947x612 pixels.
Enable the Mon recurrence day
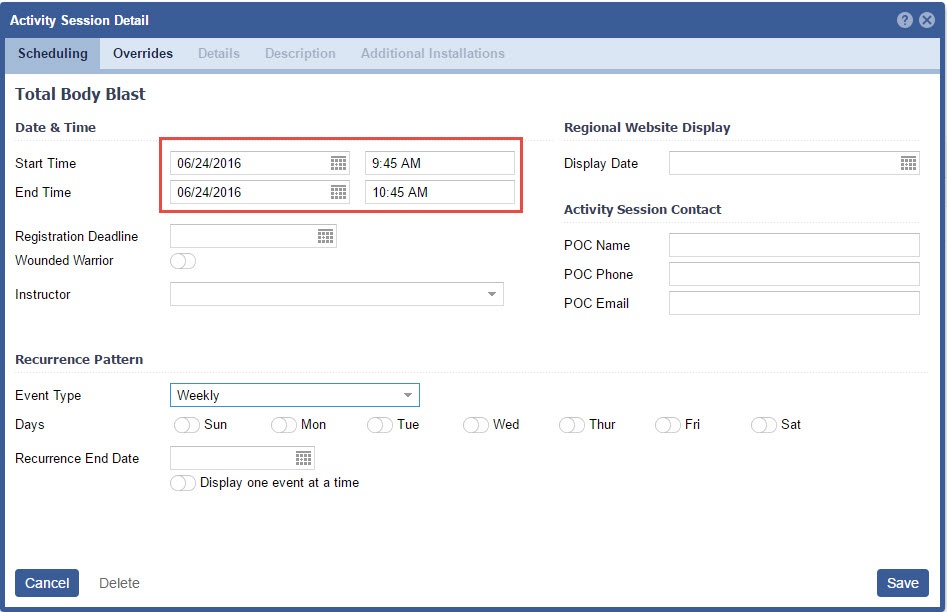click(284, 425)
